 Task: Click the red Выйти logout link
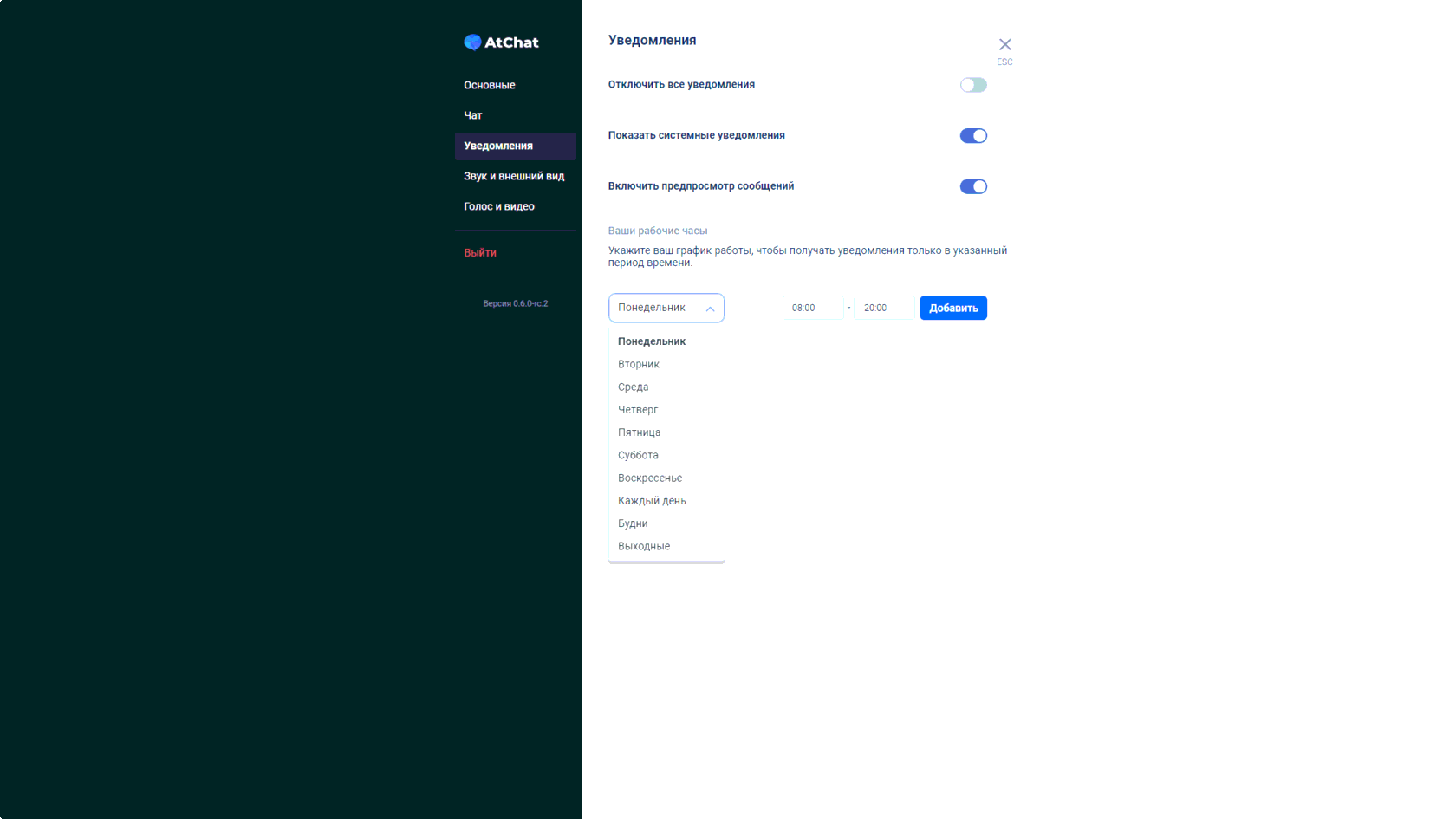pyautogui.click(x=480, y=253)
